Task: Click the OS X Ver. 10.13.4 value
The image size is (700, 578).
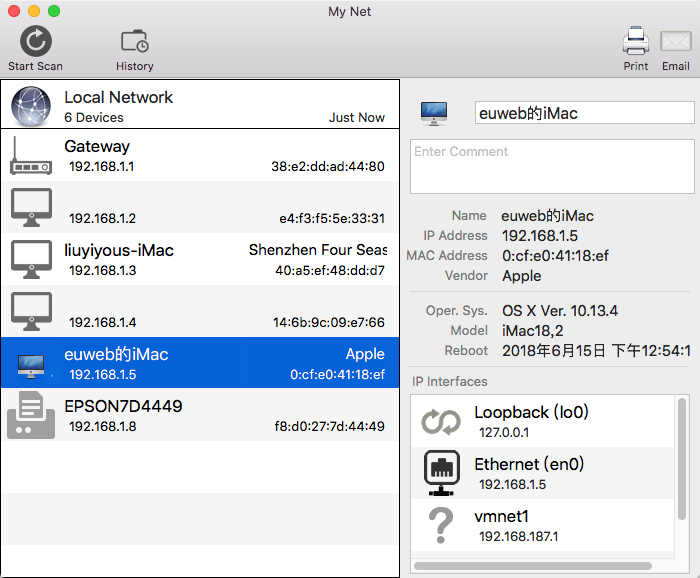Action: point(560,311)
